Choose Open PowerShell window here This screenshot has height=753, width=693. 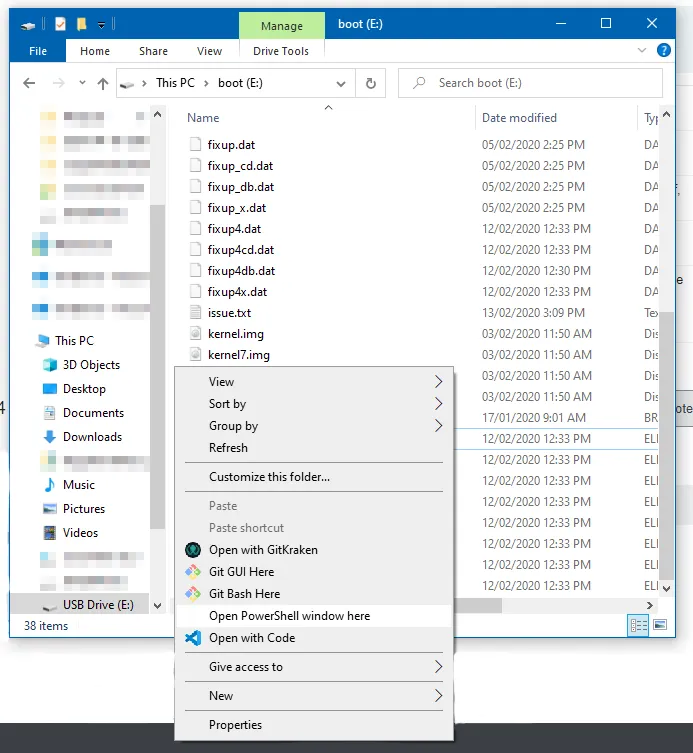[x=314, y=616]
